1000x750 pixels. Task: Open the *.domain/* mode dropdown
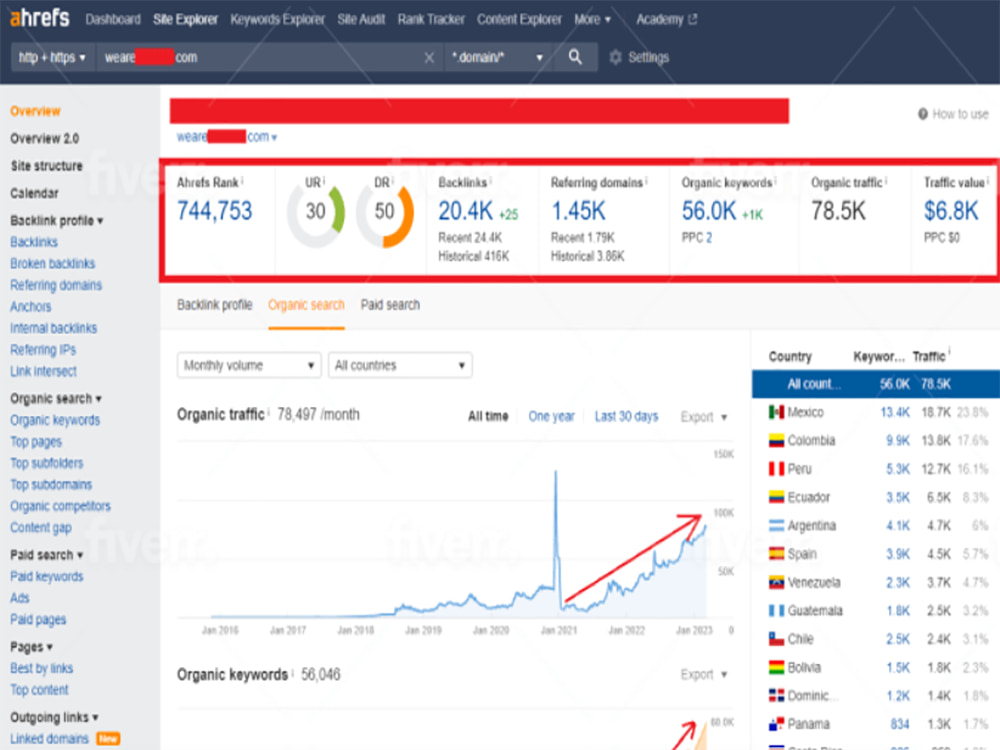(496, 57)
